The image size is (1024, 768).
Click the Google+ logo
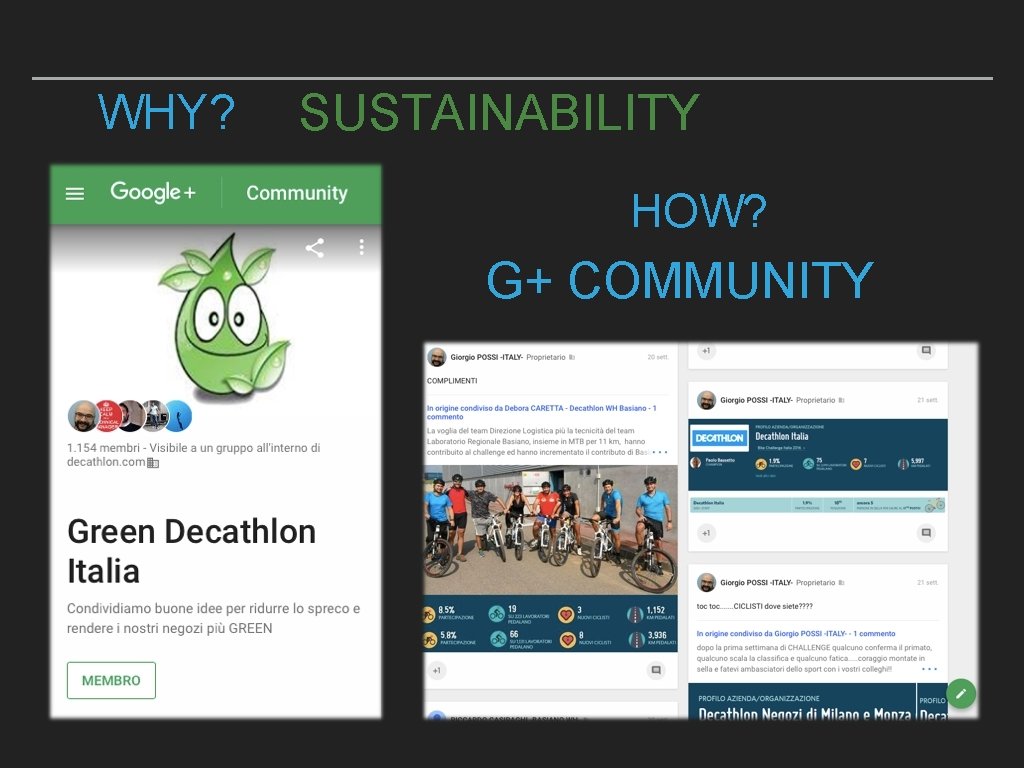[153, 192]
